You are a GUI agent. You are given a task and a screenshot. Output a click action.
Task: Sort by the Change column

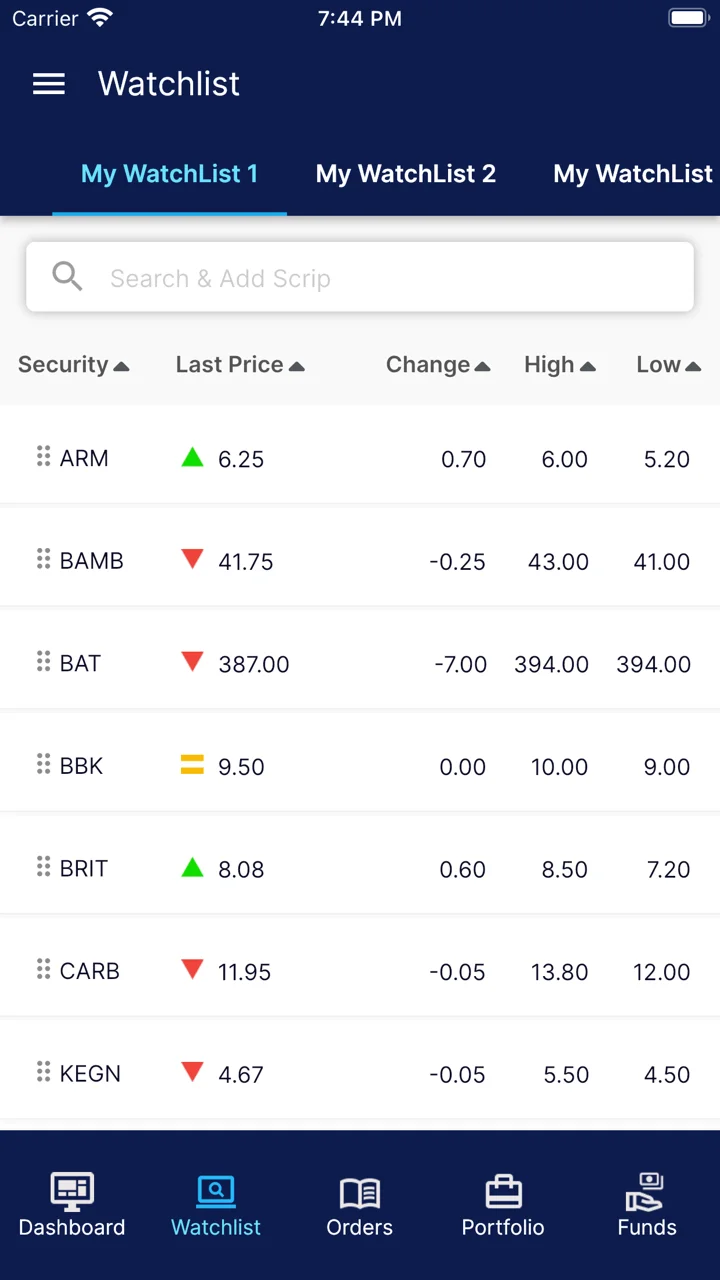tap(438, 365)
